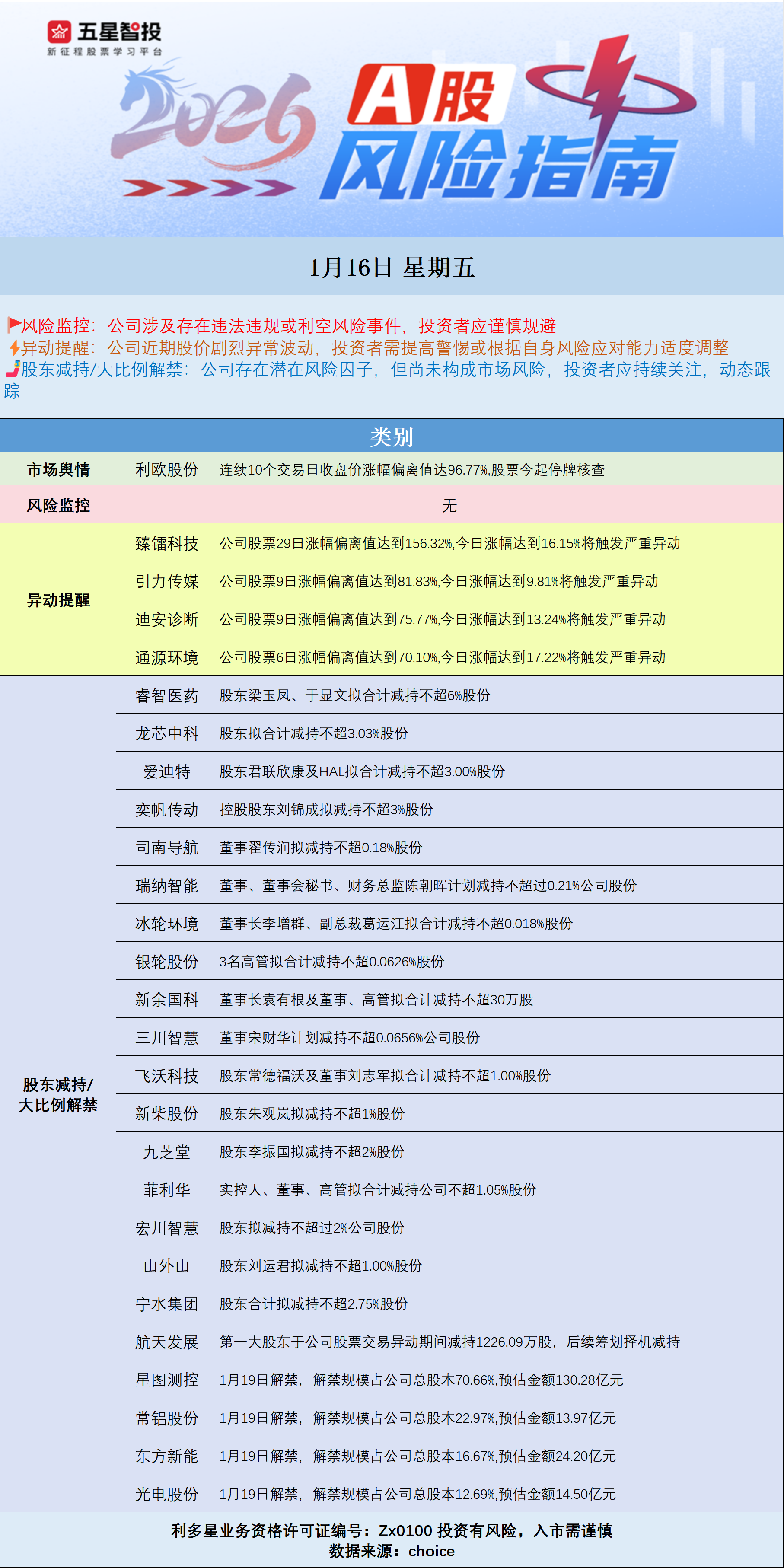Click the 山外山 stock name

coord(167,1266)
